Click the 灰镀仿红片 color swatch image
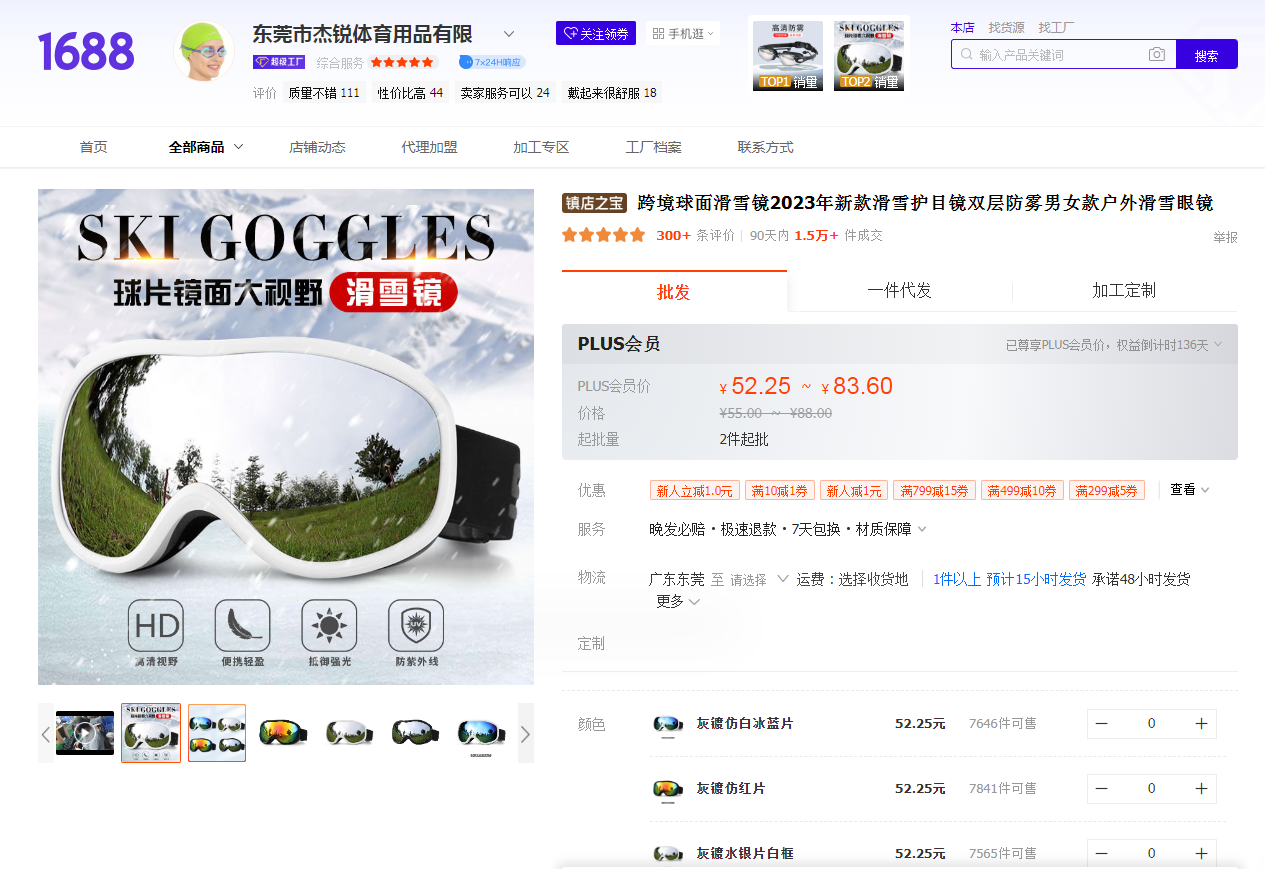 pos(667,789)
